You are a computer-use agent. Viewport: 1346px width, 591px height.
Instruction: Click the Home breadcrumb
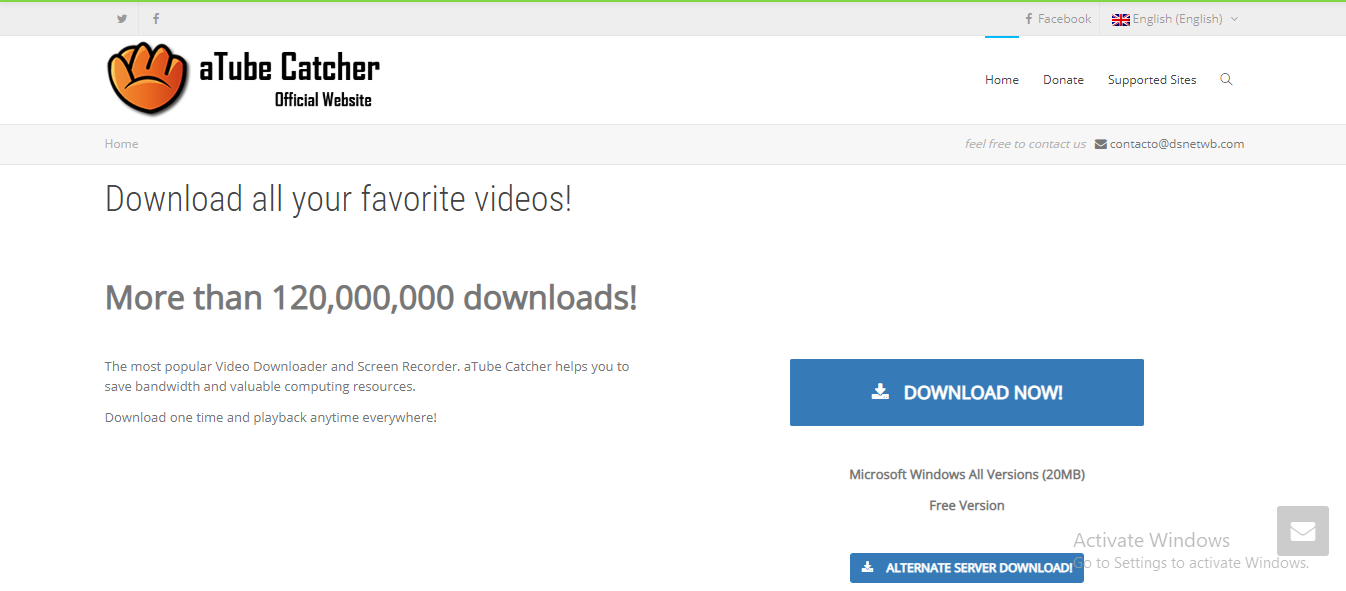[122, 144]
